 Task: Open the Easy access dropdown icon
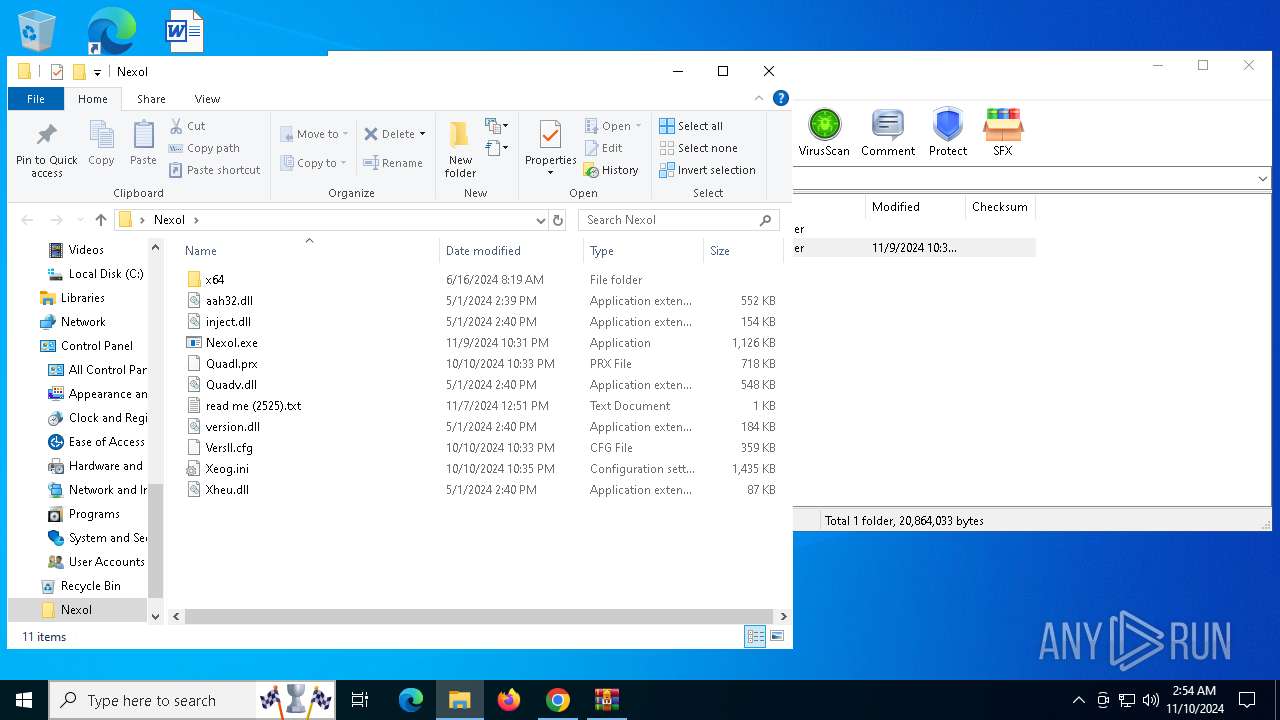pos(497,149)
